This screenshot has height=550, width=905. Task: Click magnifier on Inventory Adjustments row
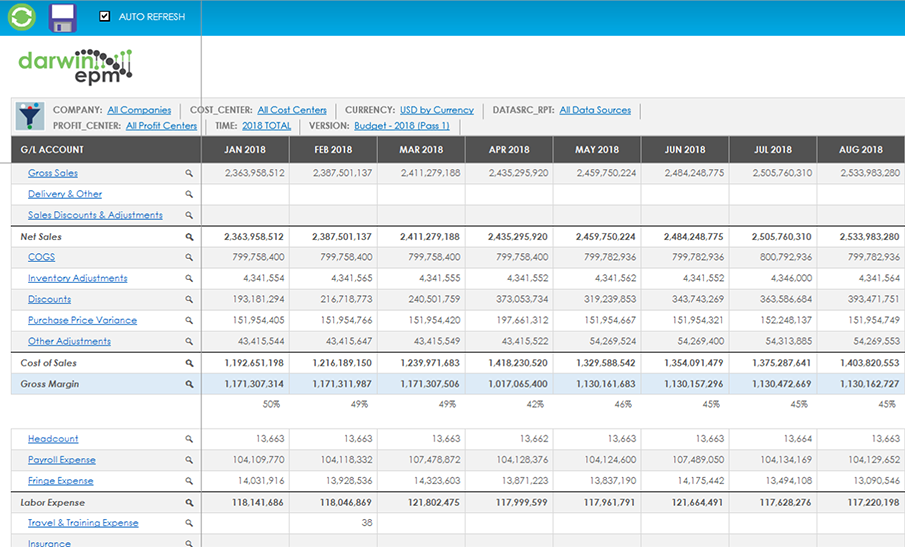(189, 278)
